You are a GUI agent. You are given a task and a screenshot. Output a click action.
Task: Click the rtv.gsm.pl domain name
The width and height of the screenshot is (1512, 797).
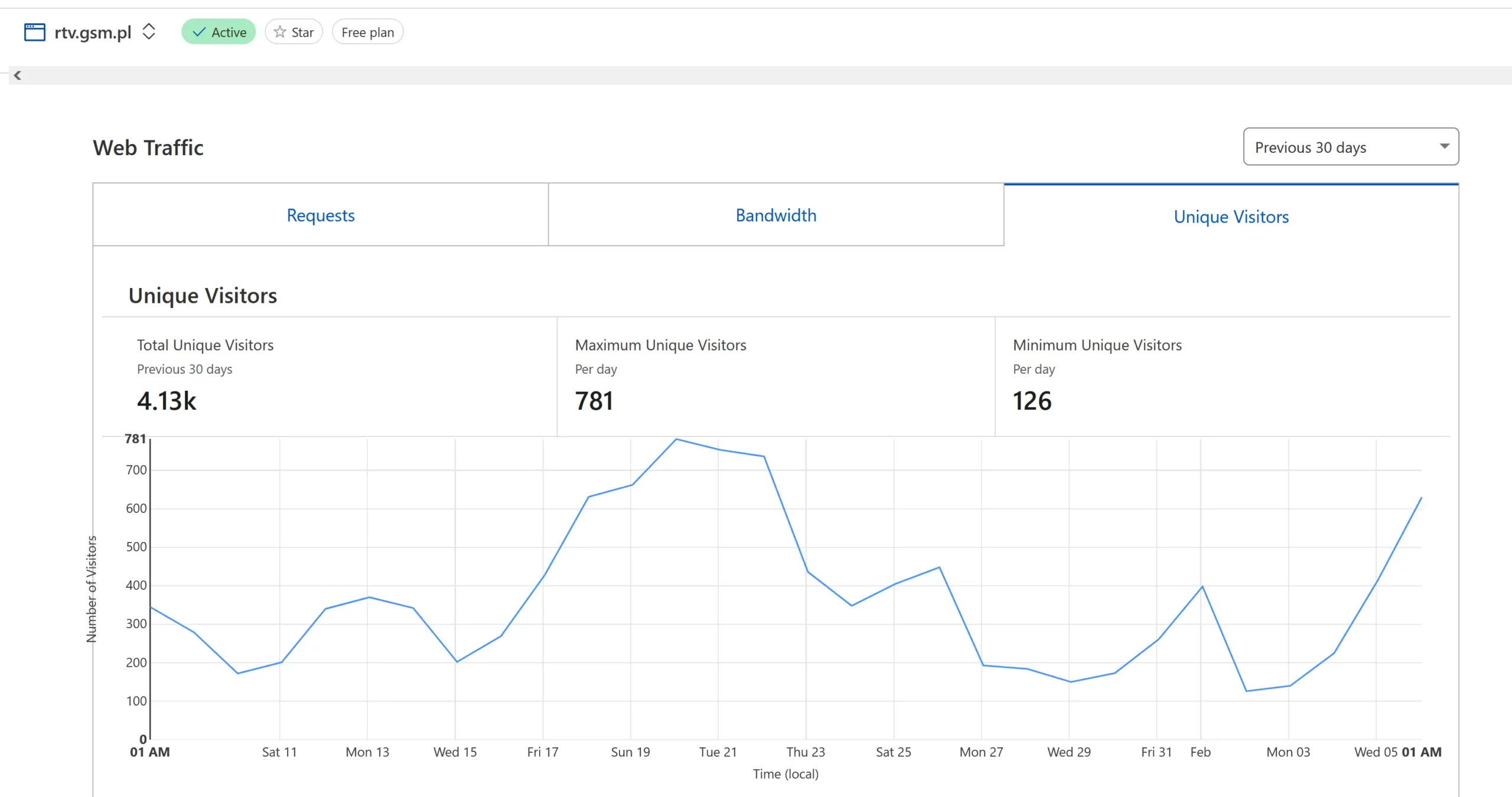click(x=93, y=32)
